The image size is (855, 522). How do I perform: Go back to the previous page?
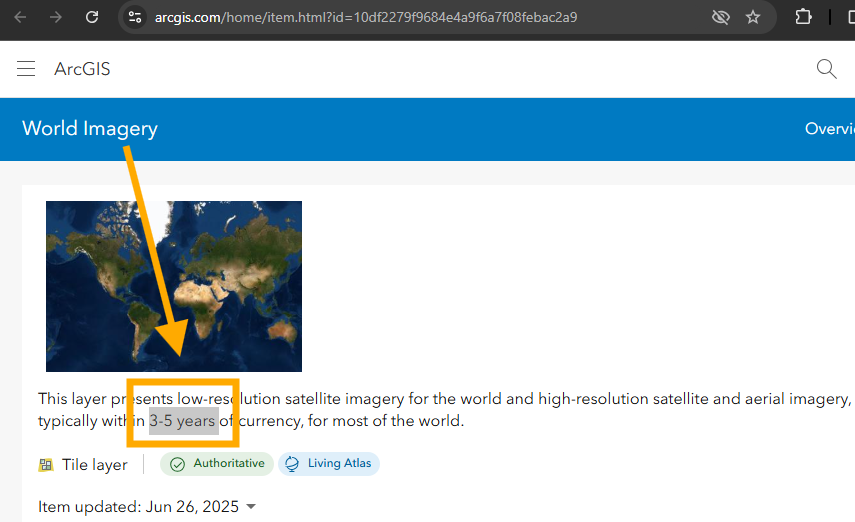pyautogui.click(x=20, y=17)
